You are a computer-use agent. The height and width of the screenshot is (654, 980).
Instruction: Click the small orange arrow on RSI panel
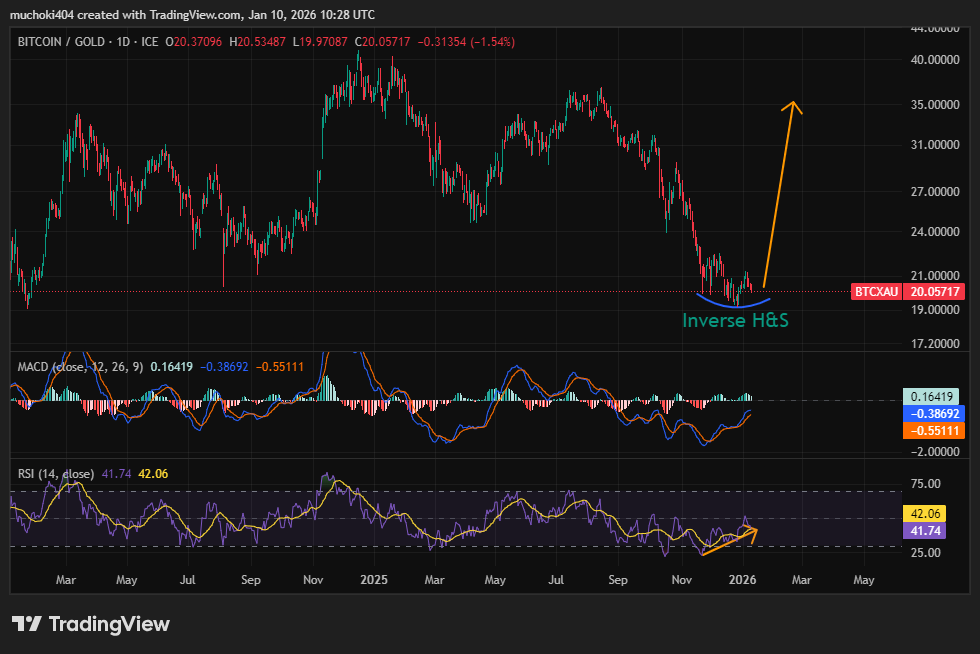click(x=730, y=540)
